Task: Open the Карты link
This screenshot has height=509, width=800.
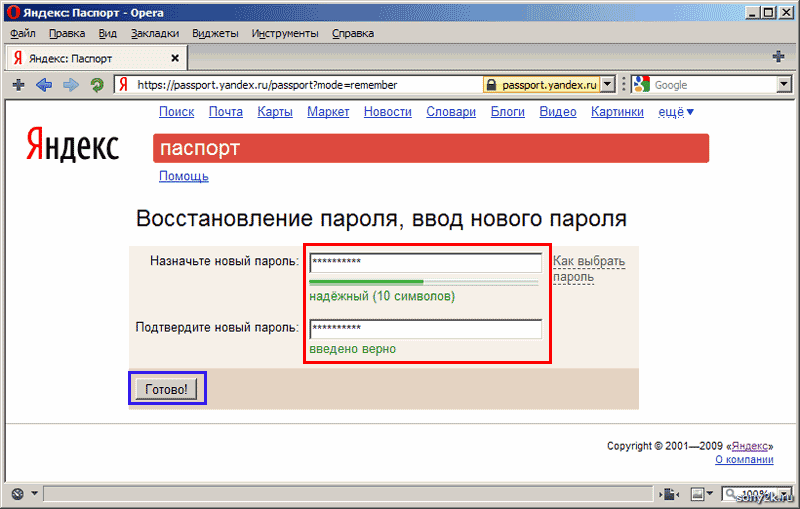Action: [275, 112]
